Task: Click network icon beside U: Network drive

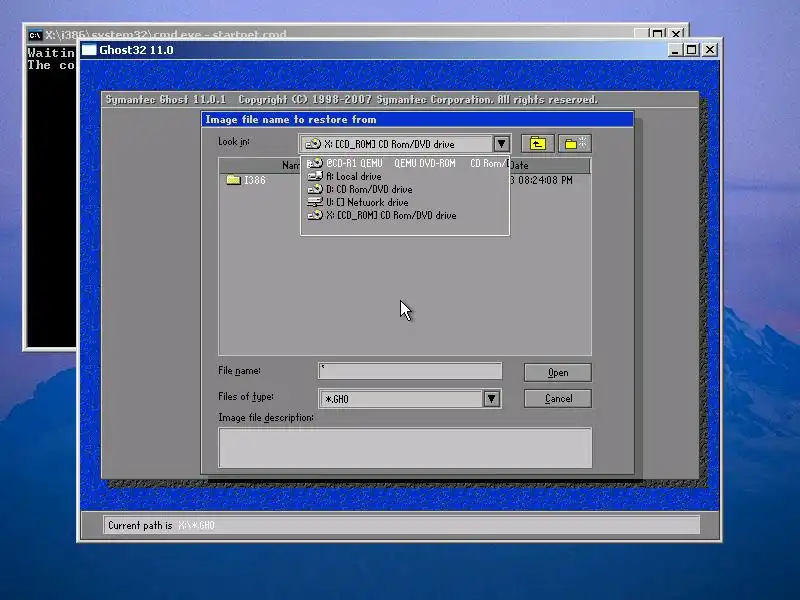Action: (x=315, y=202)
